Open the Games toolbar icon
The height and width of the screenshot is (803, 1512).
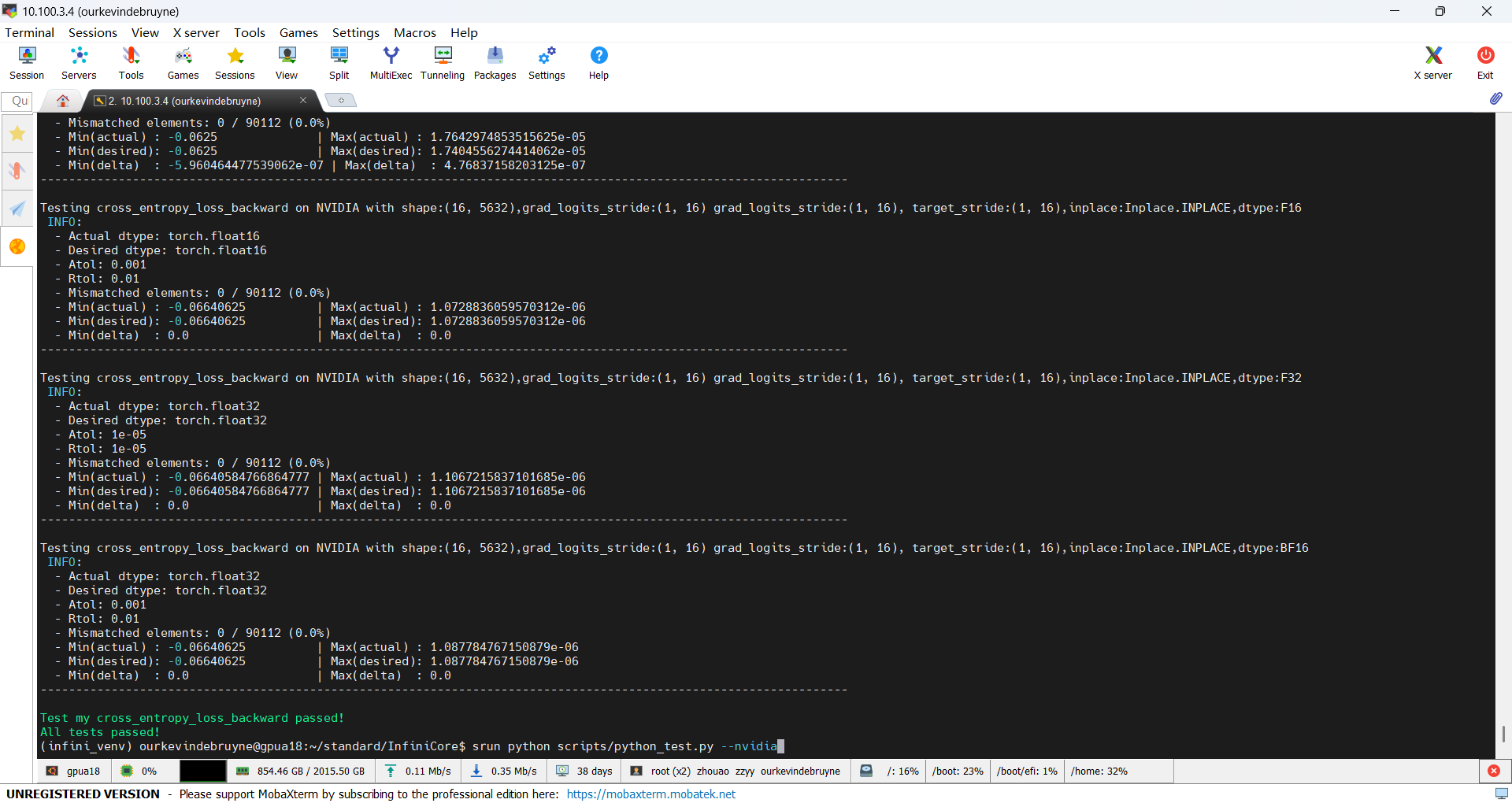coord(183,63)
